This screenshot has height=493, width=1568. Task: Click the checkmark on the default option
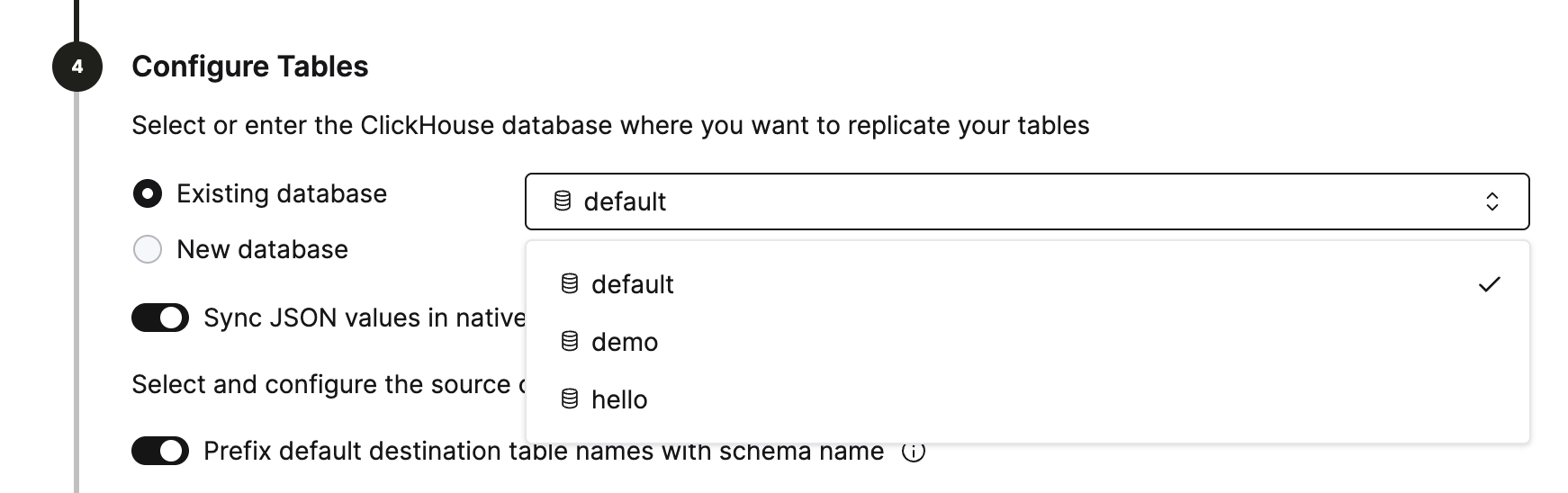coord(1490,284)
